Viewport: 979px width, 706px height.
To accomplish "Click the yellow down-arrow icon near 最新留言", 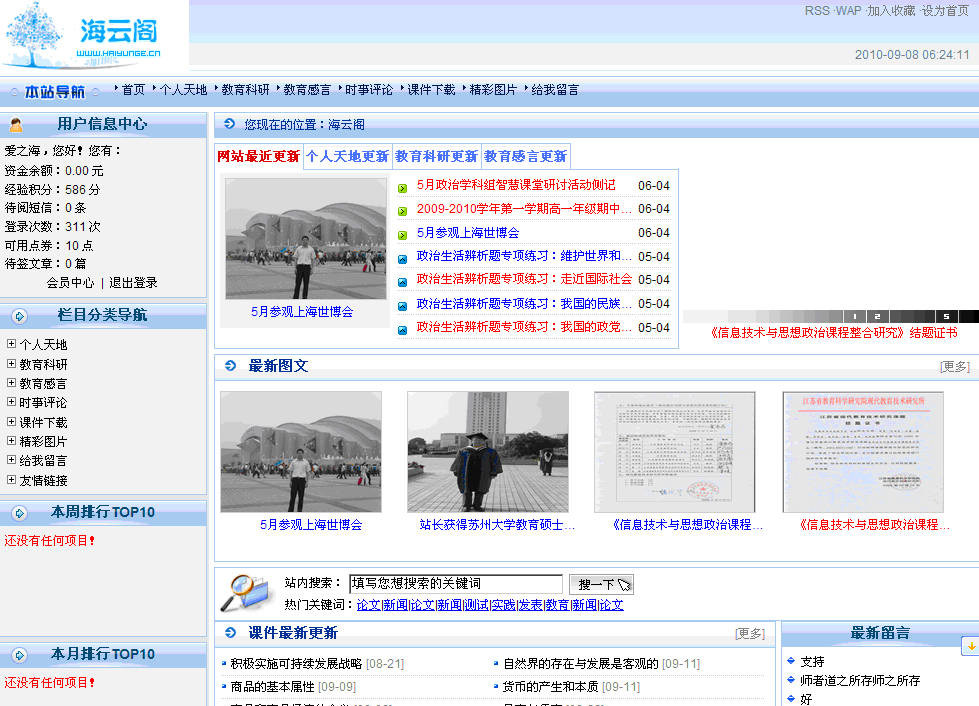I will point(971,647).
